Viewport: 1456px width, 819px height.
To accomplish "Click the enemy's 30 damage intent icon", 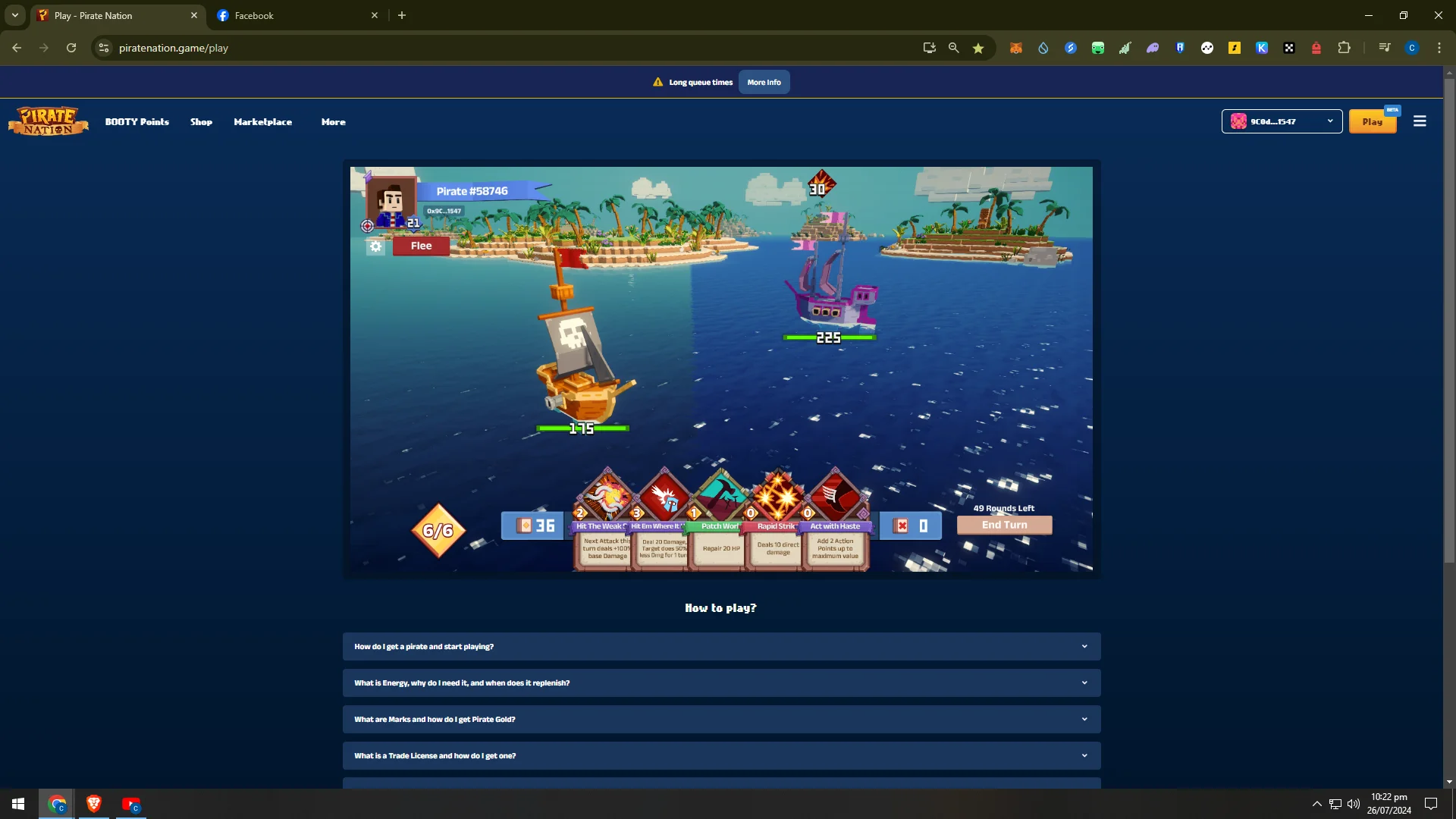I will click(821, 184).
